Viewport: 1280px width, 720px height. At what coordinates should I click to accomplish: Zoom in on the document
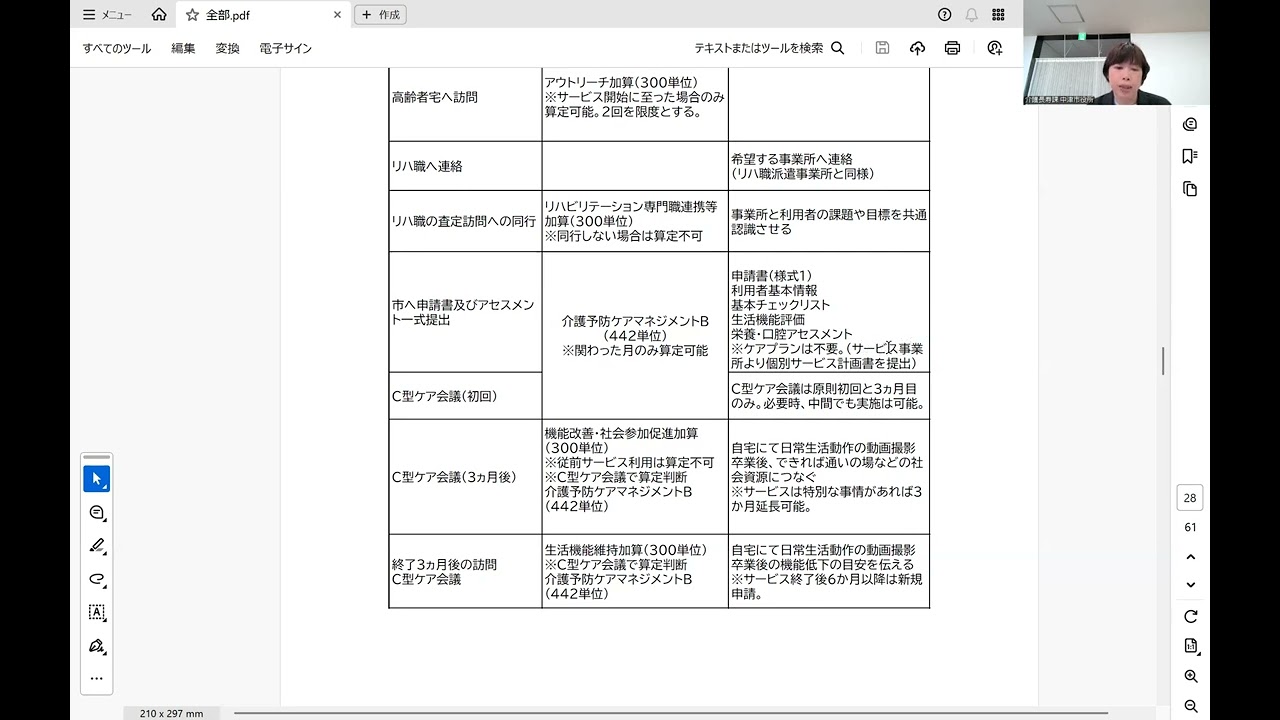coord(1190,677)
